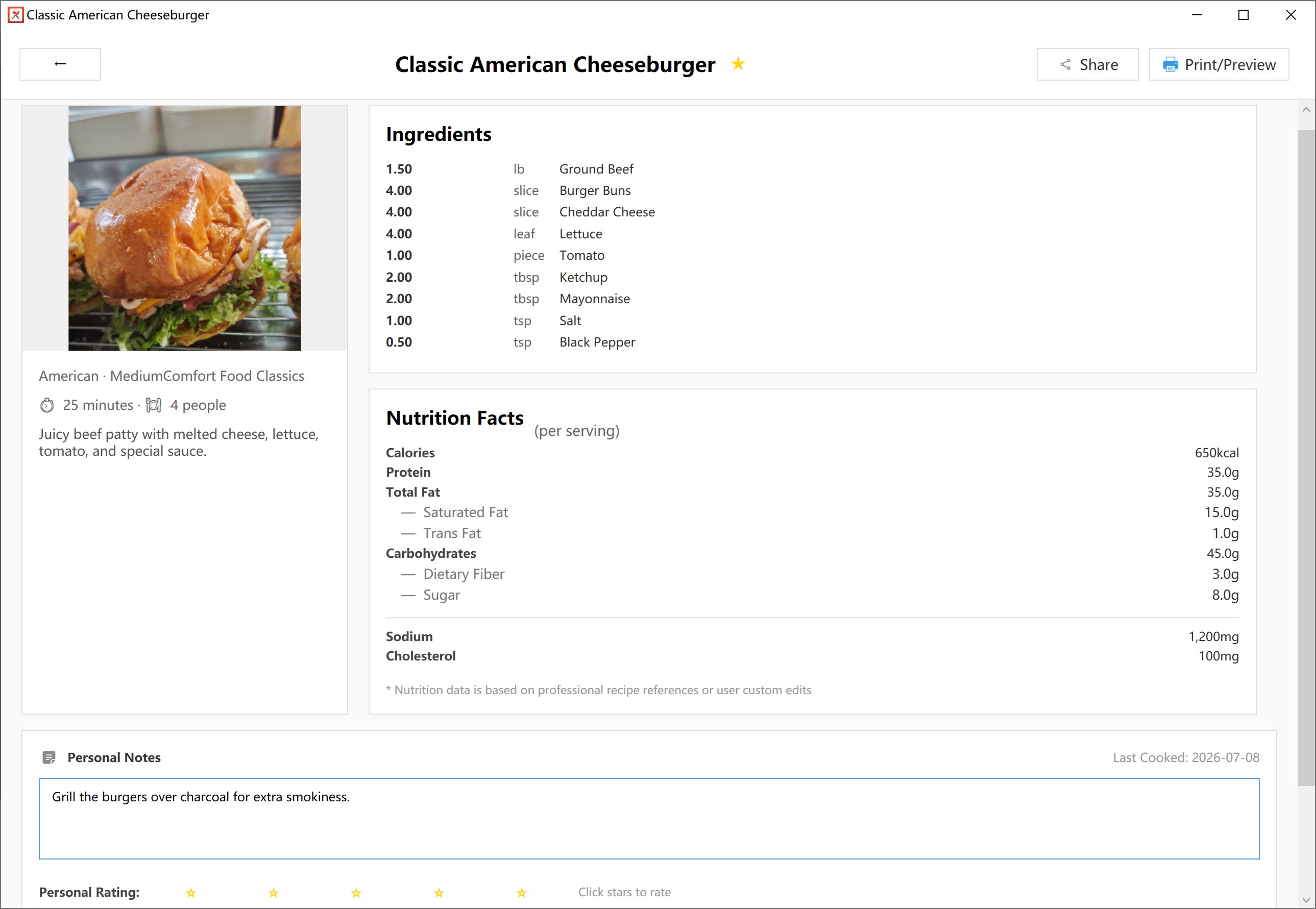Viewport: 1316px width, 909px height.
Task: Select the Black Pepper ingredient
Action: pos(597,342)
